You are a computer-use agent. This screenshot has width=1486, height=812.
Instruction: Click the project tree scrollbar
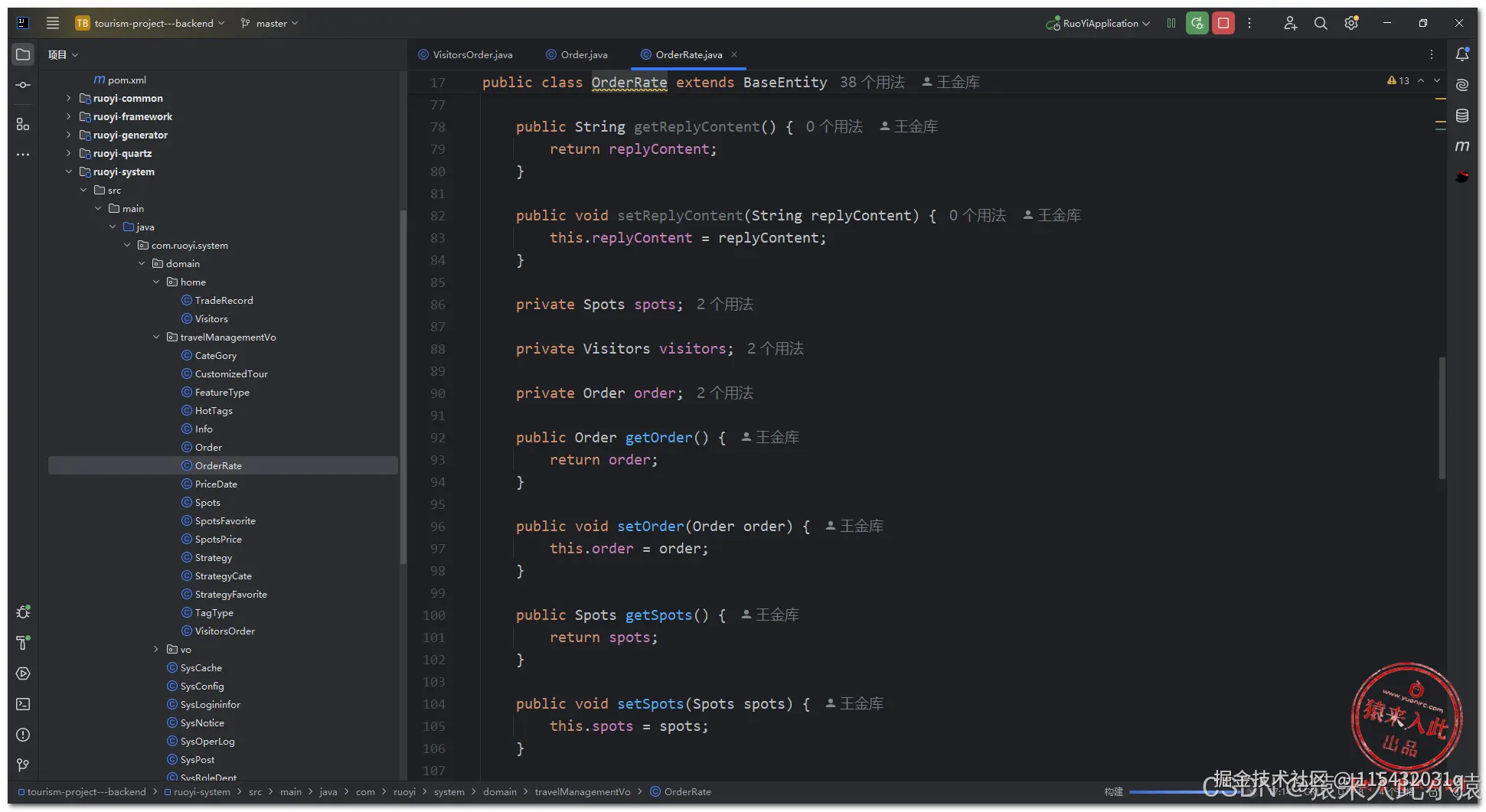(x=403, y=387)
